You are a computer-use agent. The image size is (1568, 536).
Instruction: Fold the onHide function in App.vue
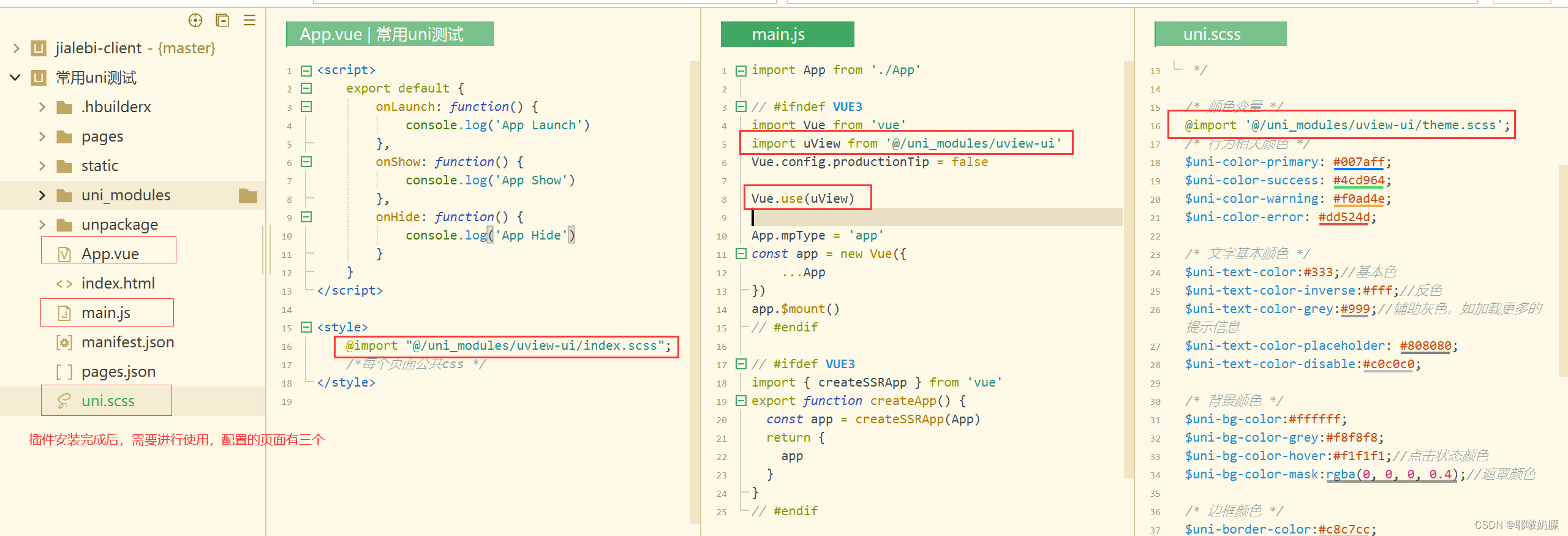(306, 217)
